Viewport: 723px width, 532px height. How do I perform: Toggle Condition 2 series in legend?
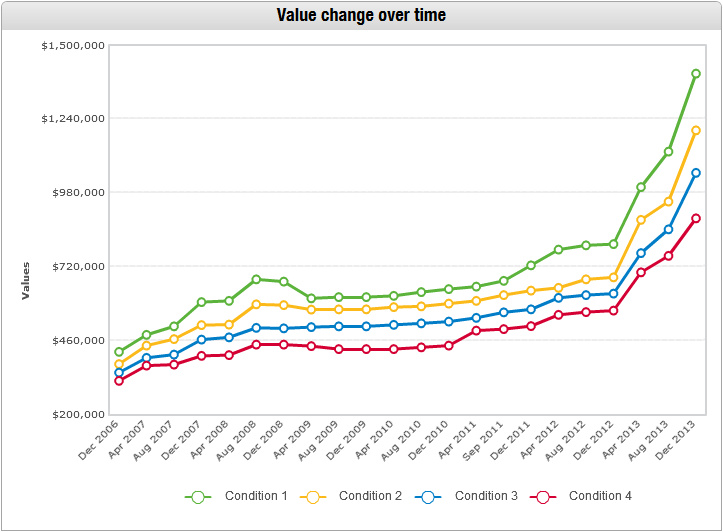tap(370, 496)
